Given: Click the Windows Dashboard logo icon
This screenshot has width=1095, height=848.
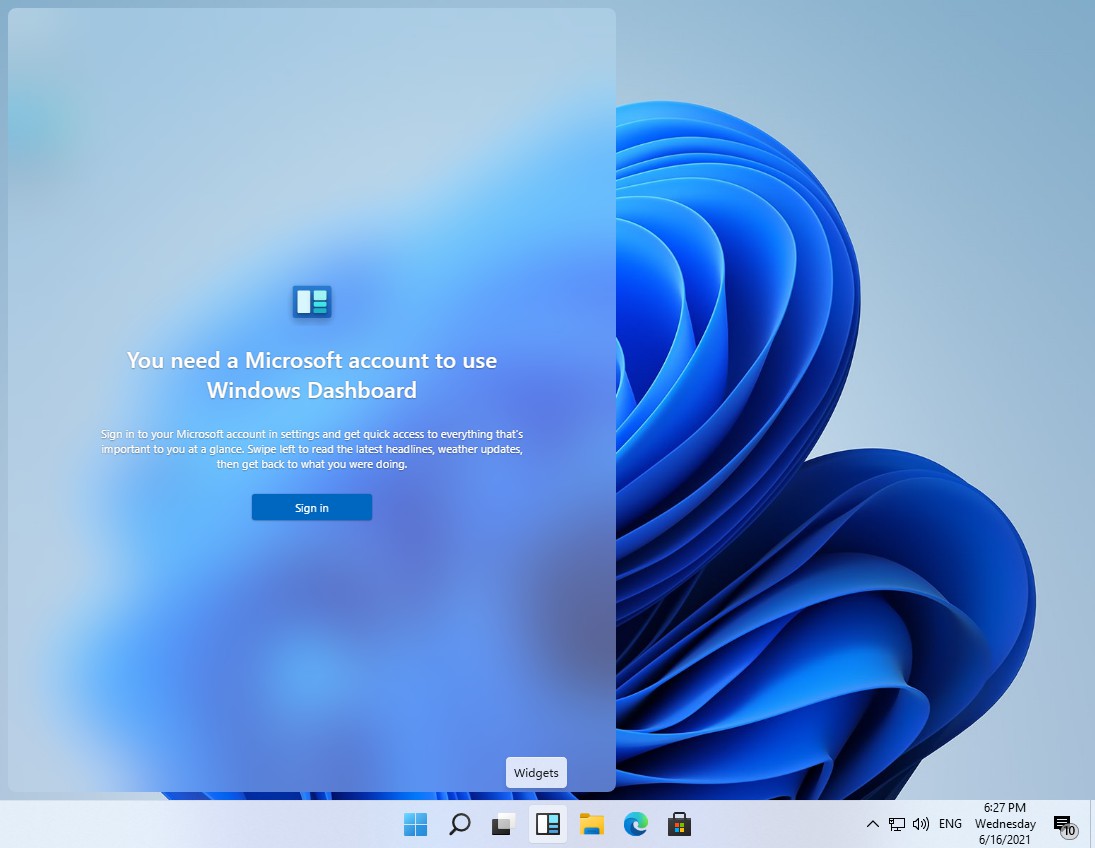Looking at the screenshot, I should (311, 302).
